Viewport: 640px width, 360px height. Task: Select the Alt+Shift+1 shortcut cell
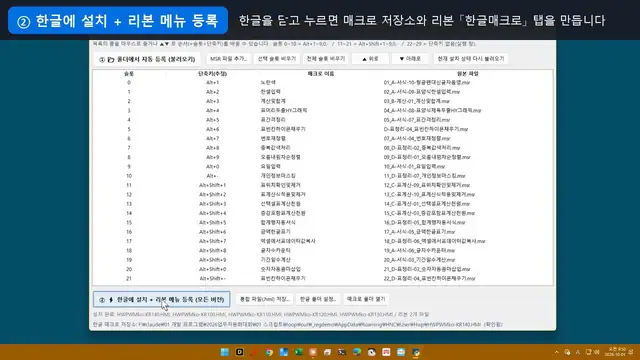point(213,185)
